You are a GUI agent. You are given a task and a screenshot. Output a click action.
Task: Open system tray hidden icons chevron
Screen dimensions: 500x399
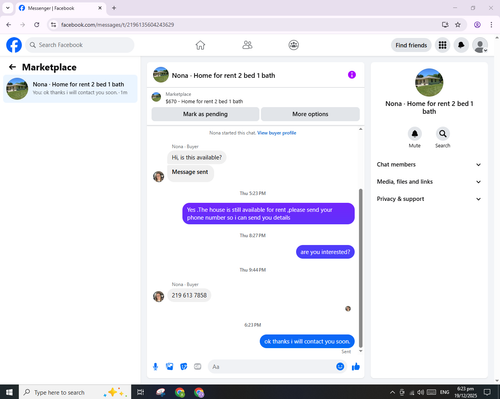point(392,392)
